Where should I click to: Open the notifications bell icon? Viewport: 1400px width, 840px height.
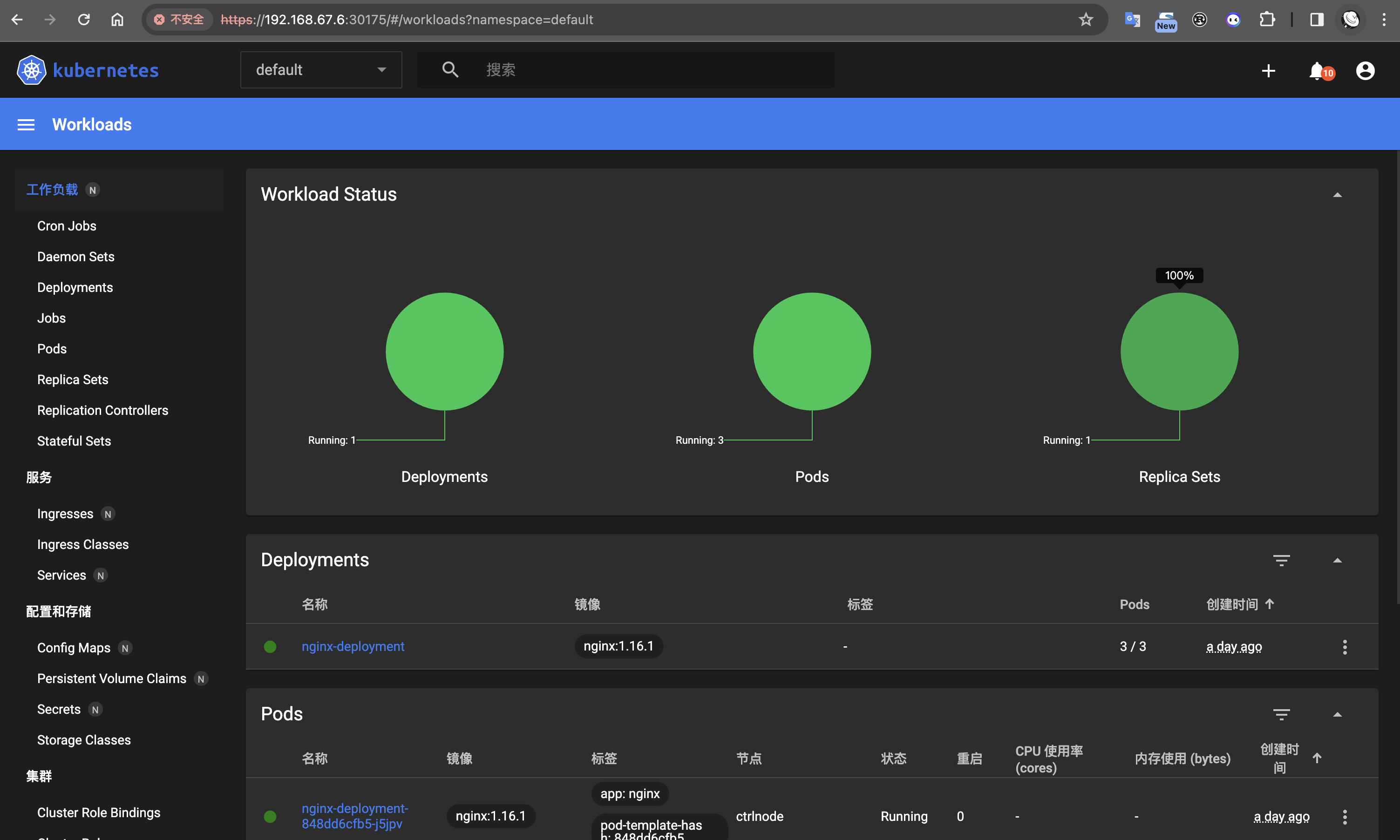[x=1317, y=71]
